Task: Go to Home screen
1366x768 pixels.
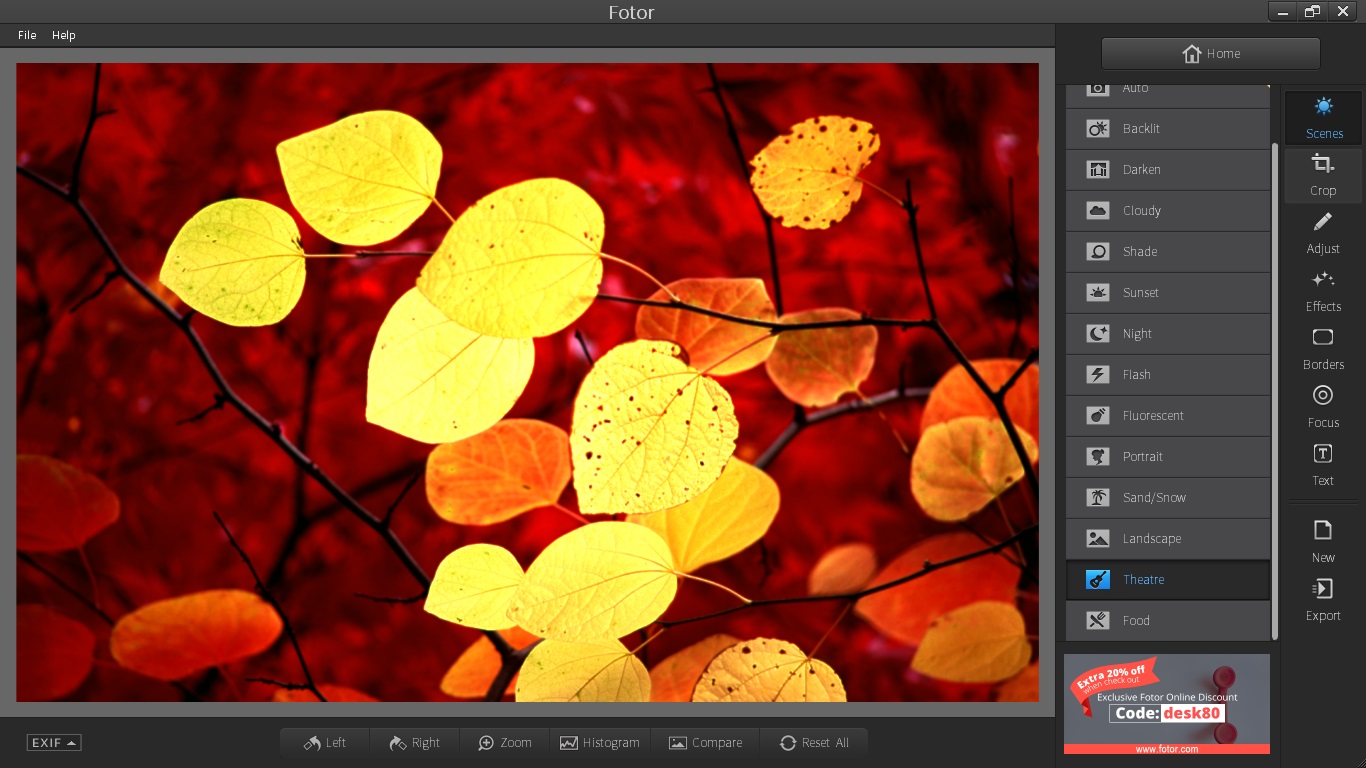Action: 1211,54
